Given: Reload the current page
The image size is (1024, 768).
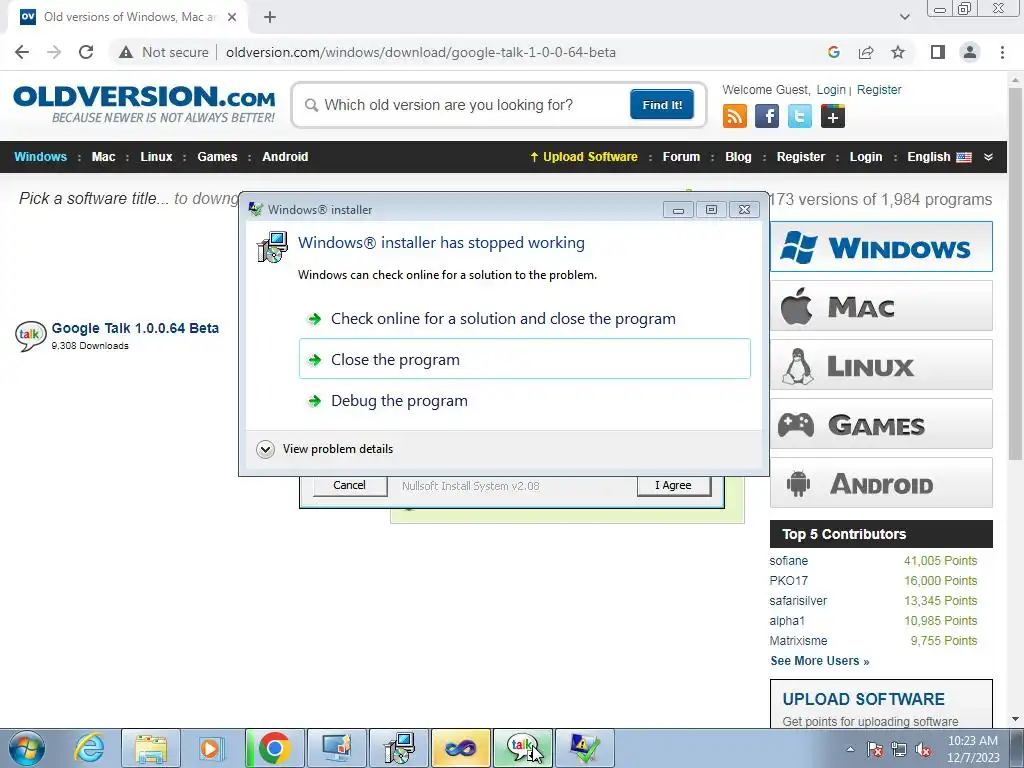Looking at the screenshot, I should (86, 52).
